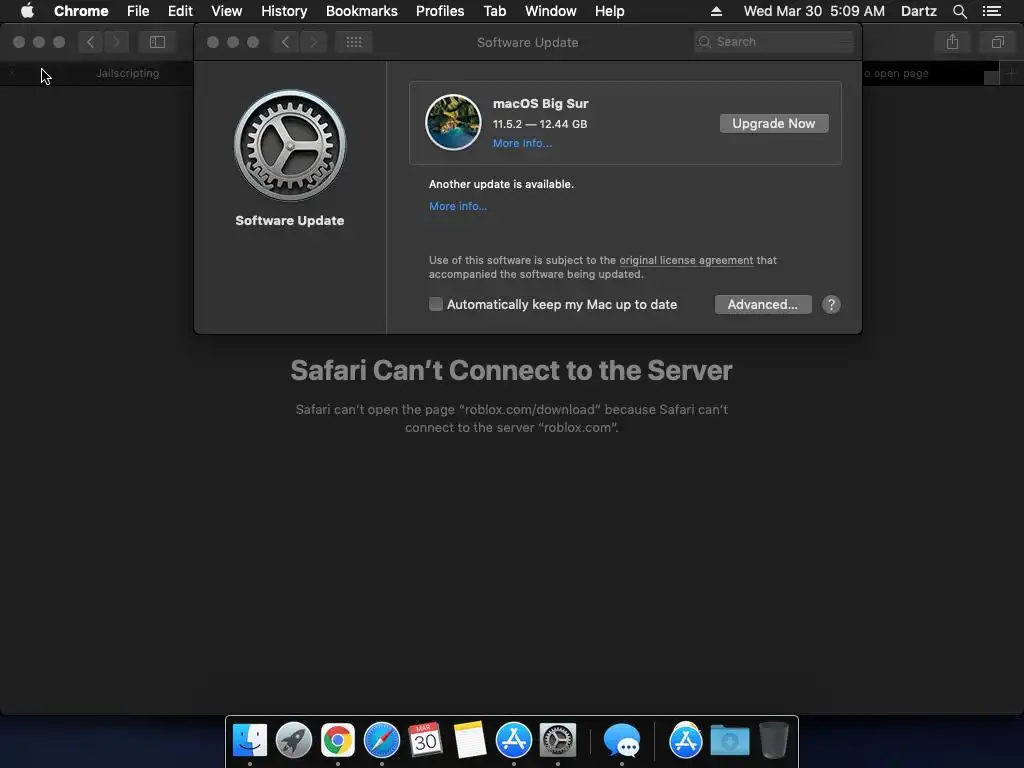Go back in Safari window toolbar
The width and height of the screenshot is (1024, 768).
click(x=91, y=42)
